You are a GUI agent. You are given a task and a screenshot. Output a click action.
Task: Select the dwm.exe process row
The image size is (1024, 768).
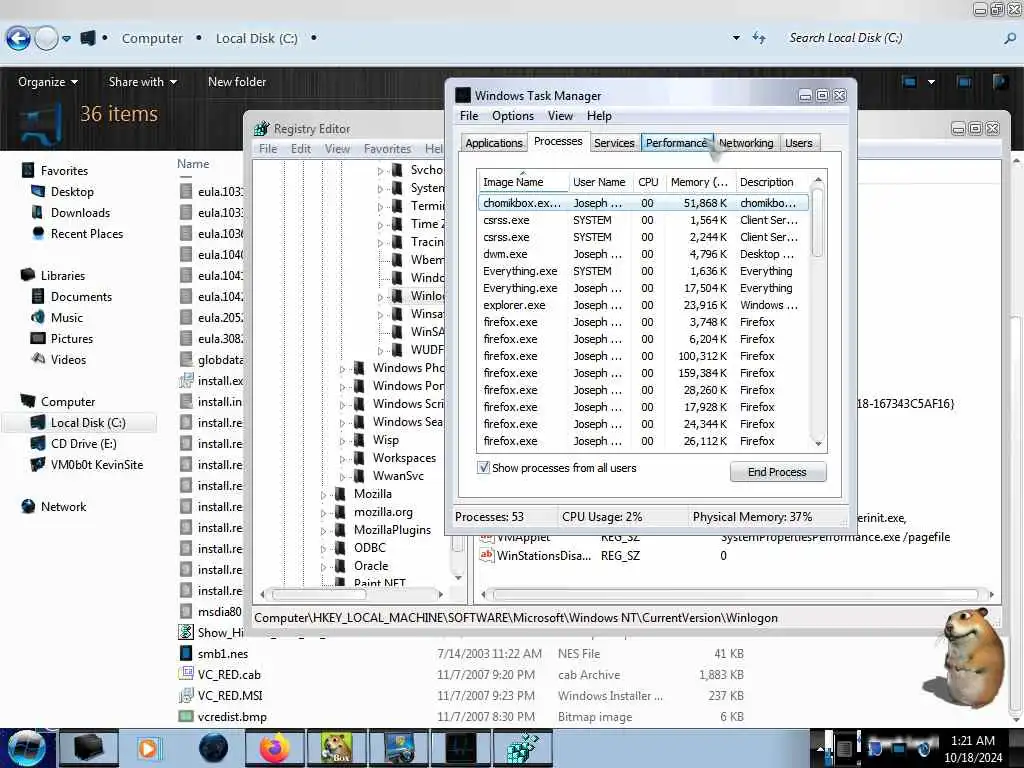[x=643, y=254]
